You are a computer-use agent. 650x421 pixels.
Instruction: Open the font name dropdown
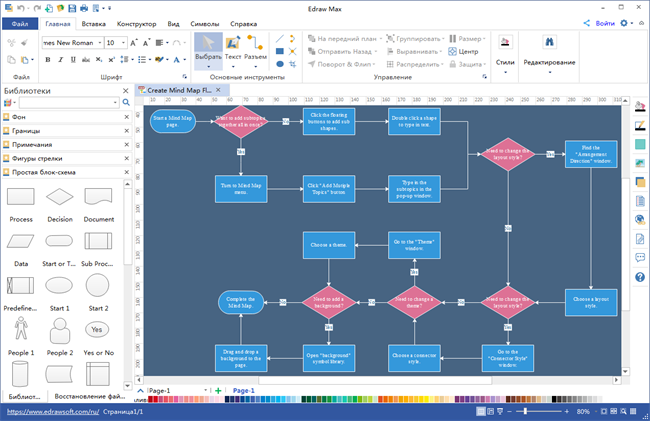(98, 43)
